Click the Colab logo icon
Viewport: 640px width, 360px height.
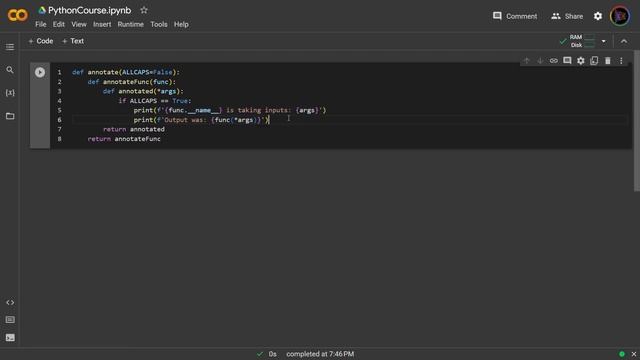click(18, 16)
